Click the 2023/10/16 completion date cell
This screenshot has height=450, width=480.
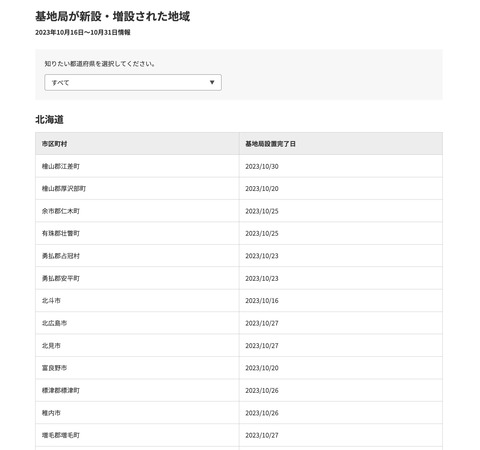click(341, 301)
